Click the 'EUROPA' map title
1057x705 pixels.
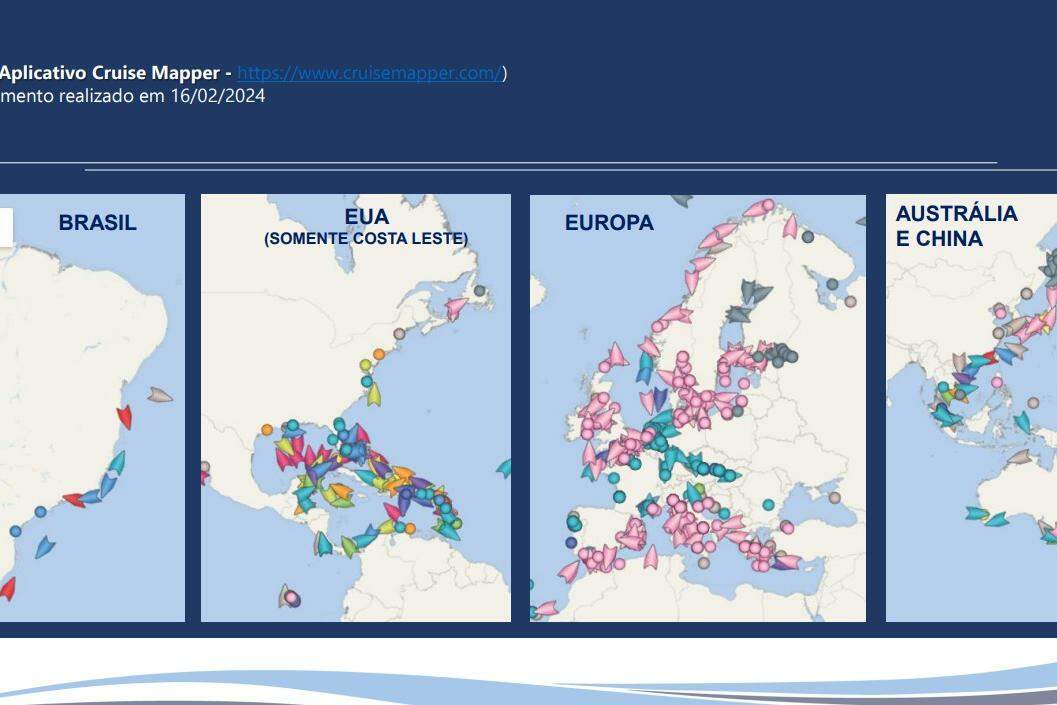[x=609, y=222]
